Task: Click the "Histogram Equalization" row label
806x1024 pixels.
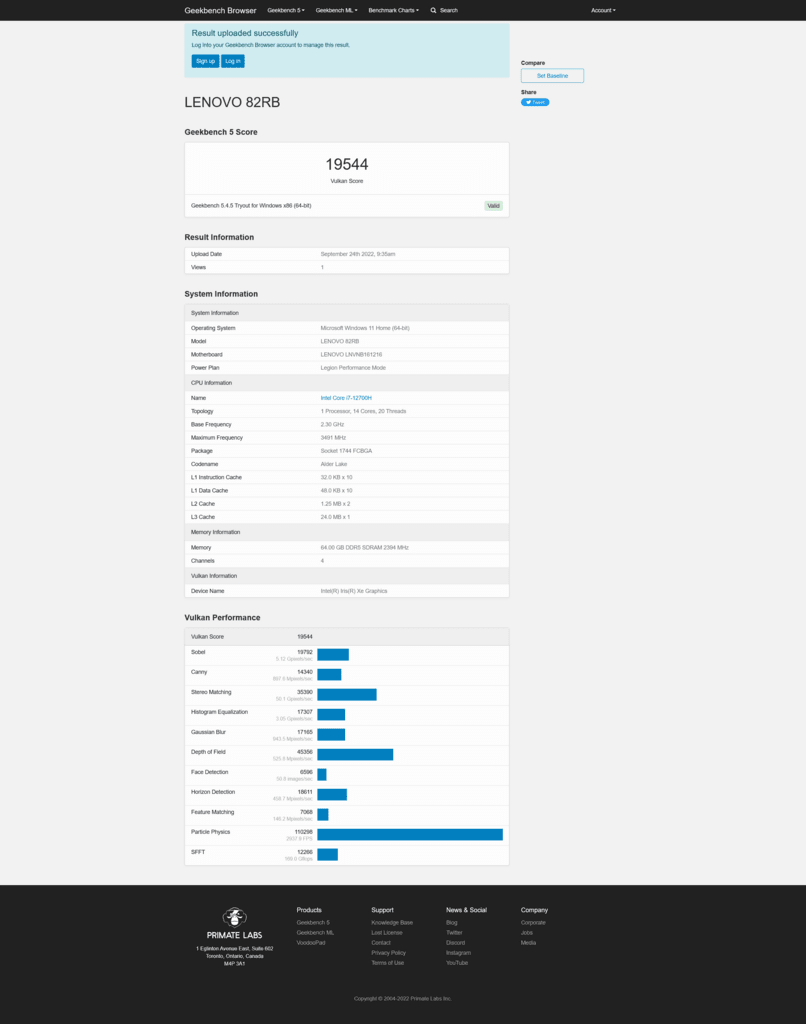Action: point(219,712)
